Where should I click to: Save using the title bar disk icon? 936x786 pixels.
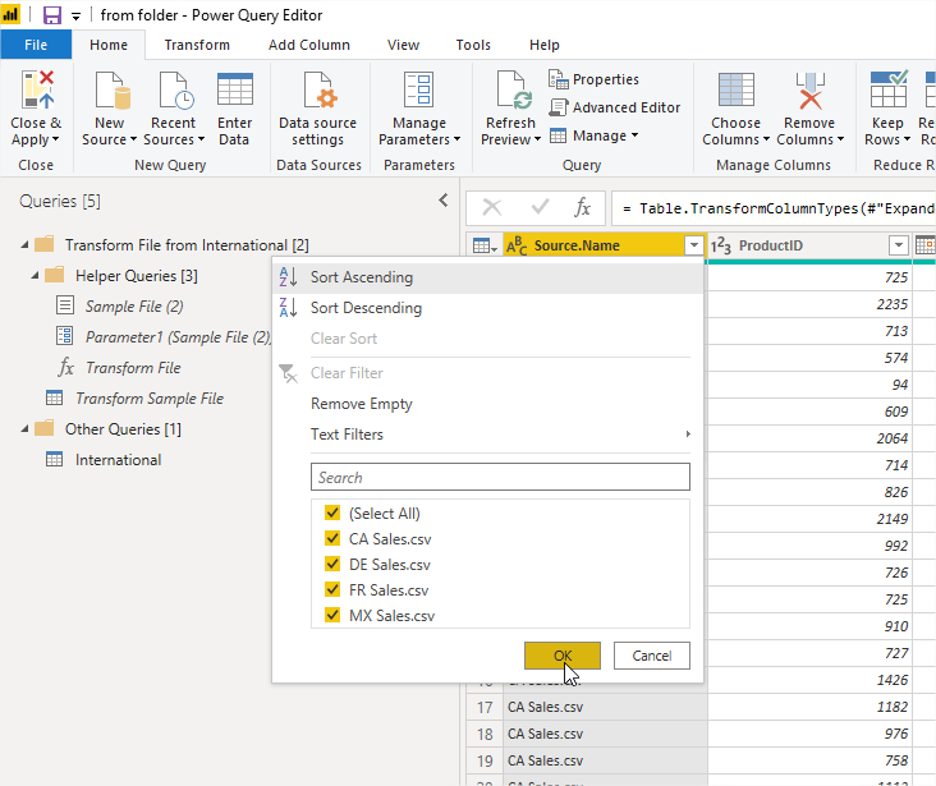[x=53, y=15]
